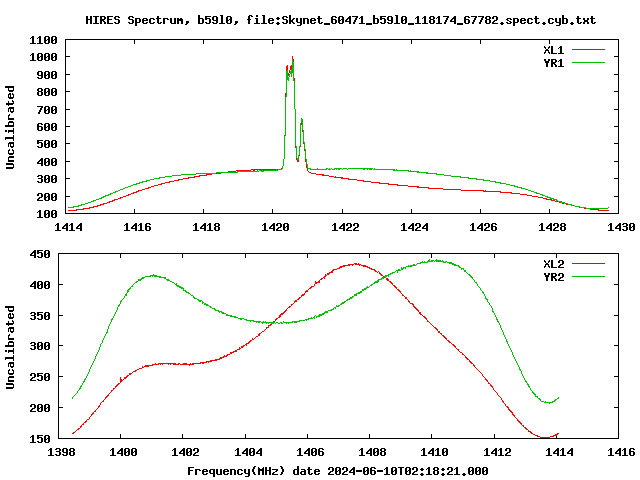Click the green YR2 legend line sample
The image size is (640, 480).
588,277
